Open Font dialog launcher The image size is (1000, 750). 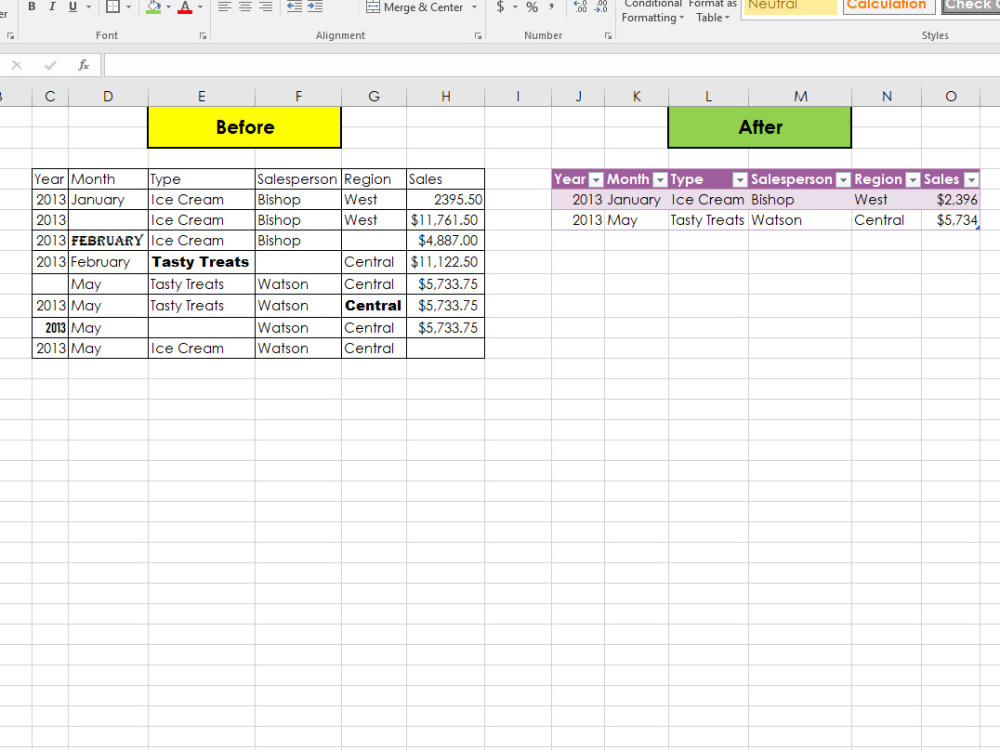pos(203,36)
